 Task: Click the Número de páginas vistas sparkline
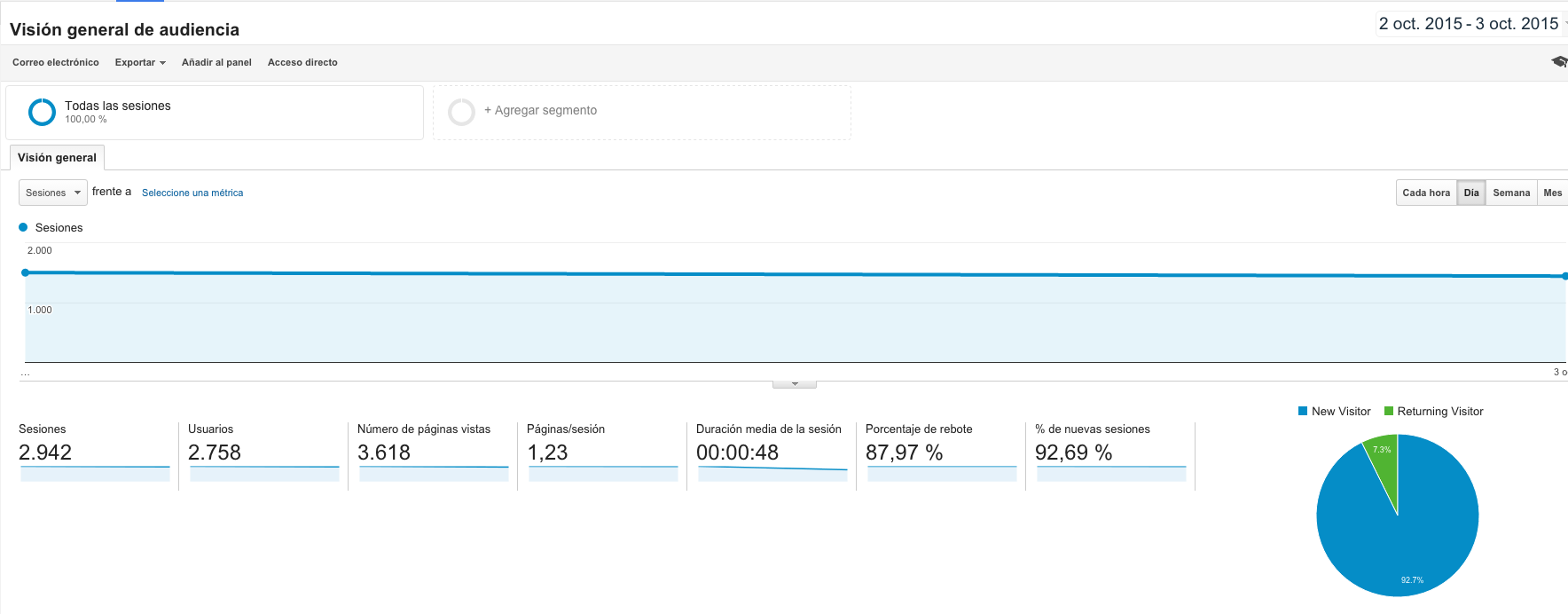434,474
